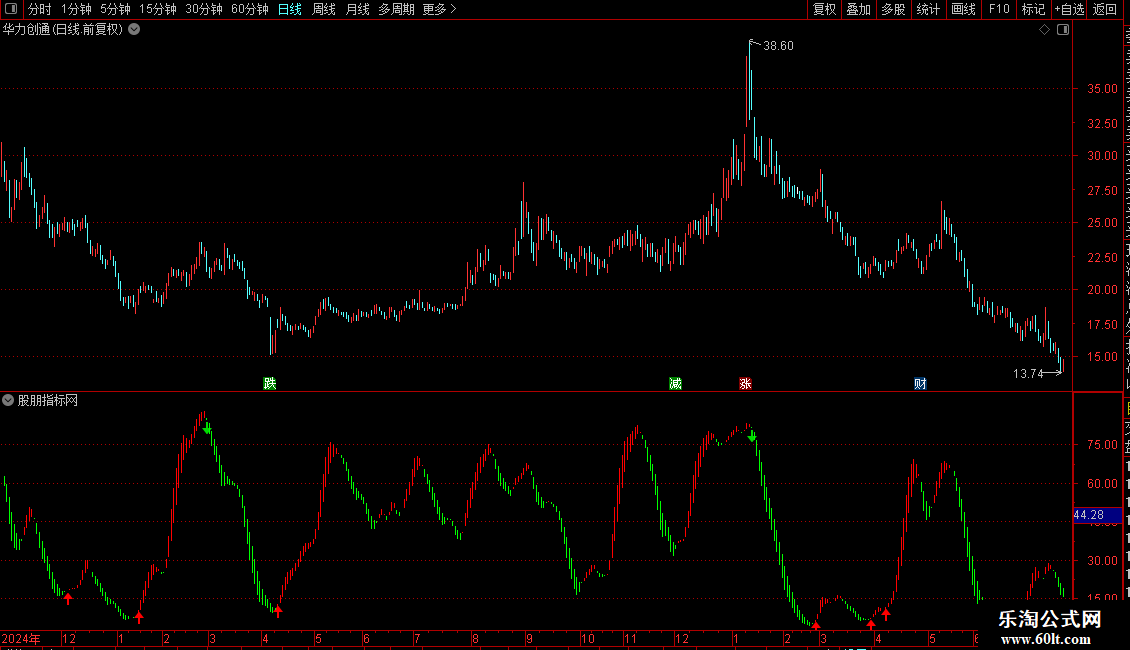Viewport: 1130px width, 650px height.
Task: Open F10 company information
Action: (x=999, y=9)
